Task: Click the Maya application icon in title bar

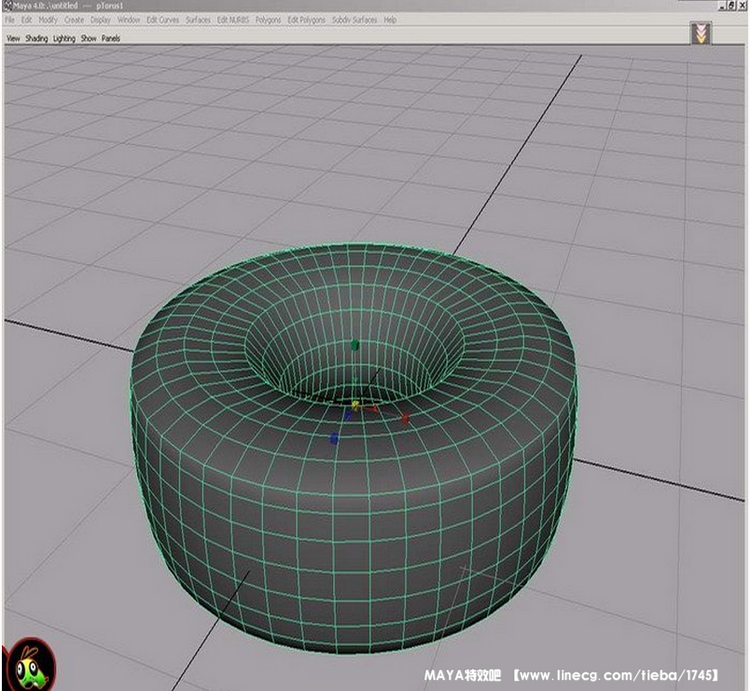Action: tap(7, 6)
